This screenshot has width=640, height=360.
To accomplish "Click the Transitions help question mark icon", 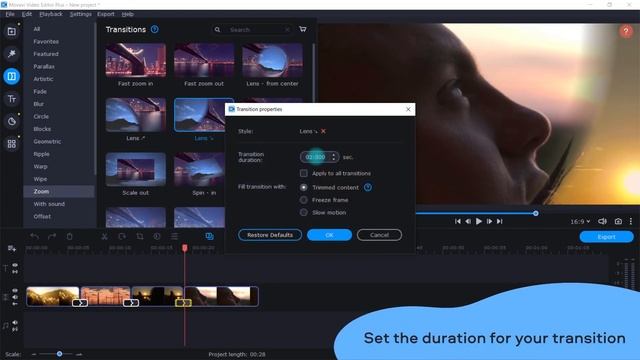I will click(x=155, y=29).
